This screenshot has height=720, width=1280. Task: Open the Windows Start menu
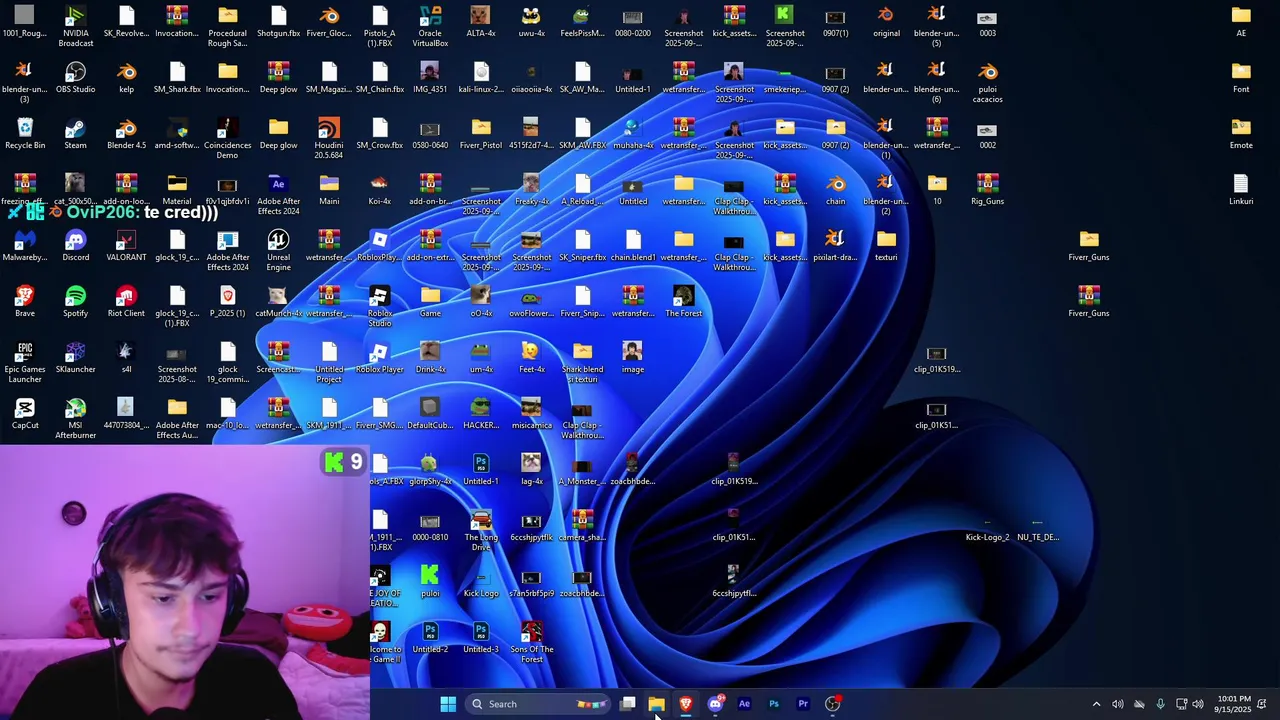click(x=448, y=704)
